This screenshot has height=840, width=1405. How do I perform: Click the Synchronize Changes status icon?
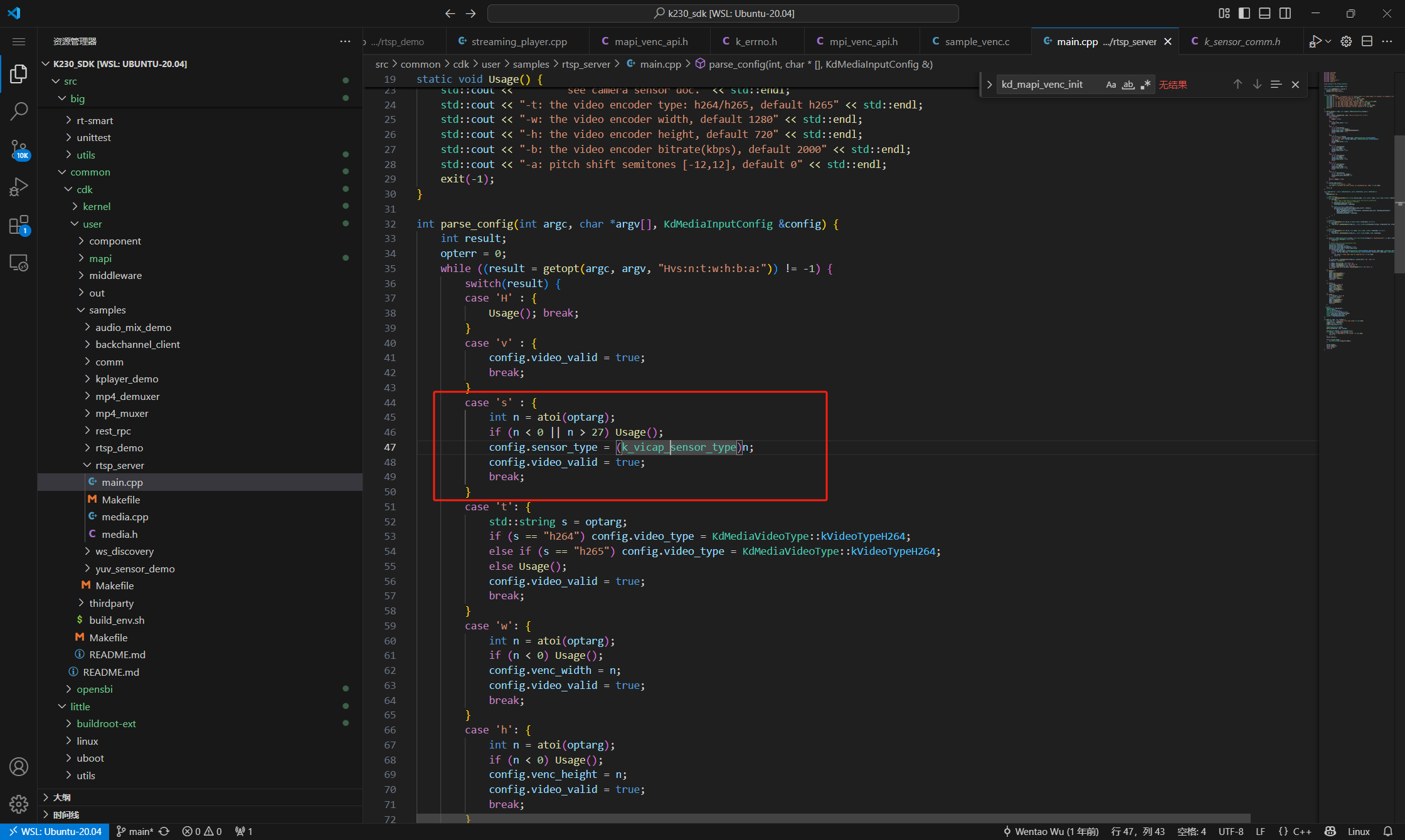point(164,831)
